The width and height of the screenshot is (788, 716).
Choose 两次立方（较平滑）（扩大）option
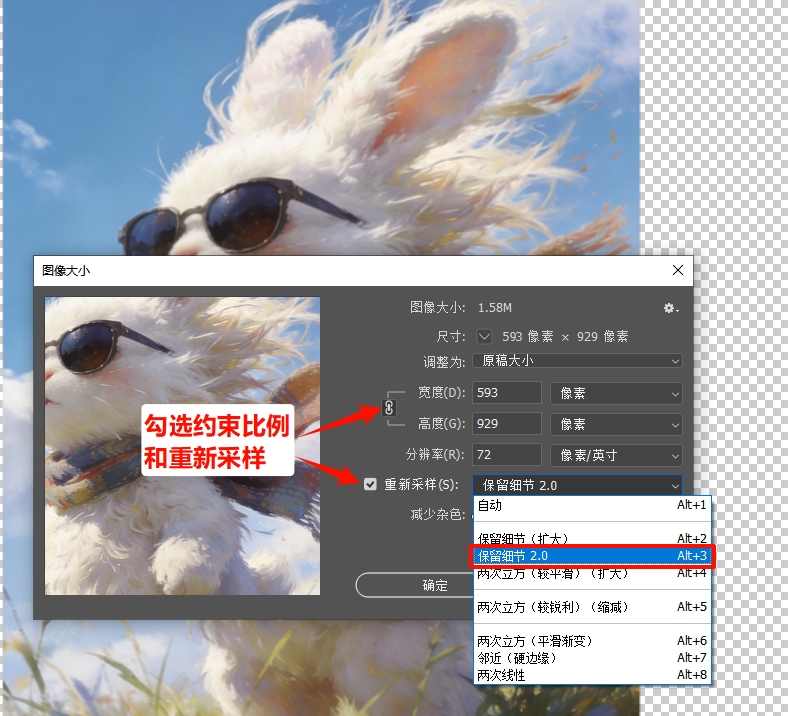click(592, 573)
